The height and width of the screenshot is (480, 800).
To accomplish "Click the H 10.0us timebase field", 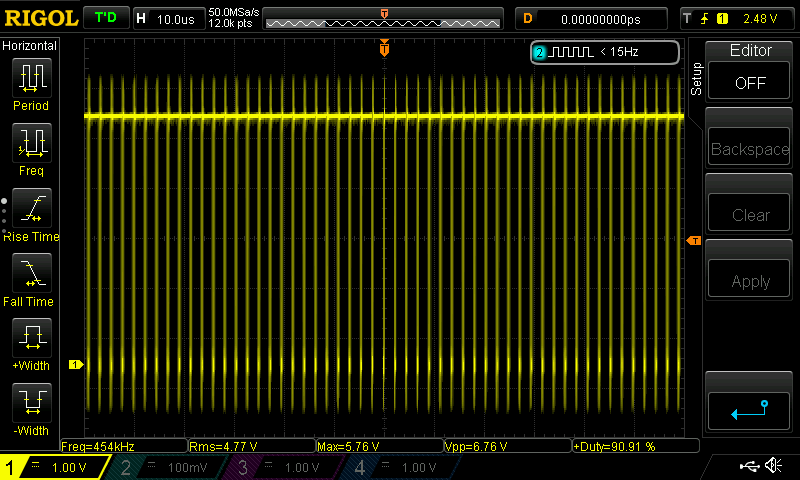I will click(169, 19).
